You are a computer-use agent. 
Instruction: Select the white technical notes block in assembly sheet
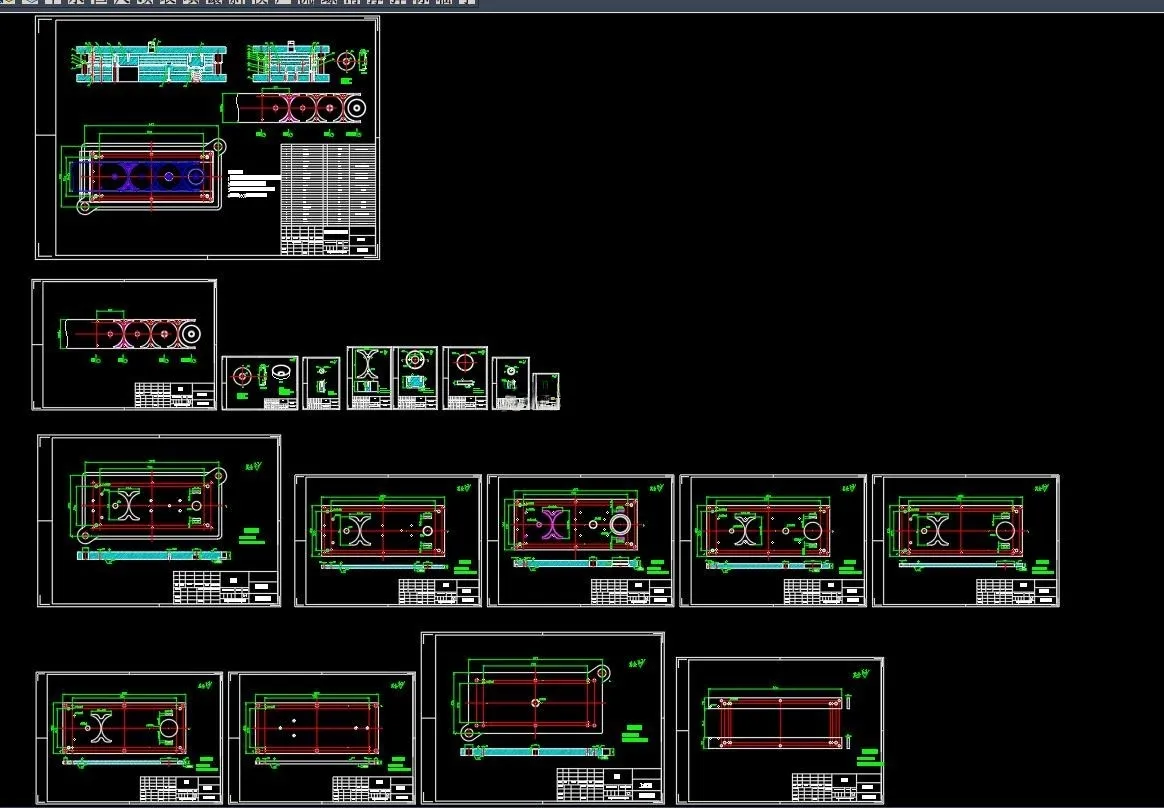coord(253,184)
